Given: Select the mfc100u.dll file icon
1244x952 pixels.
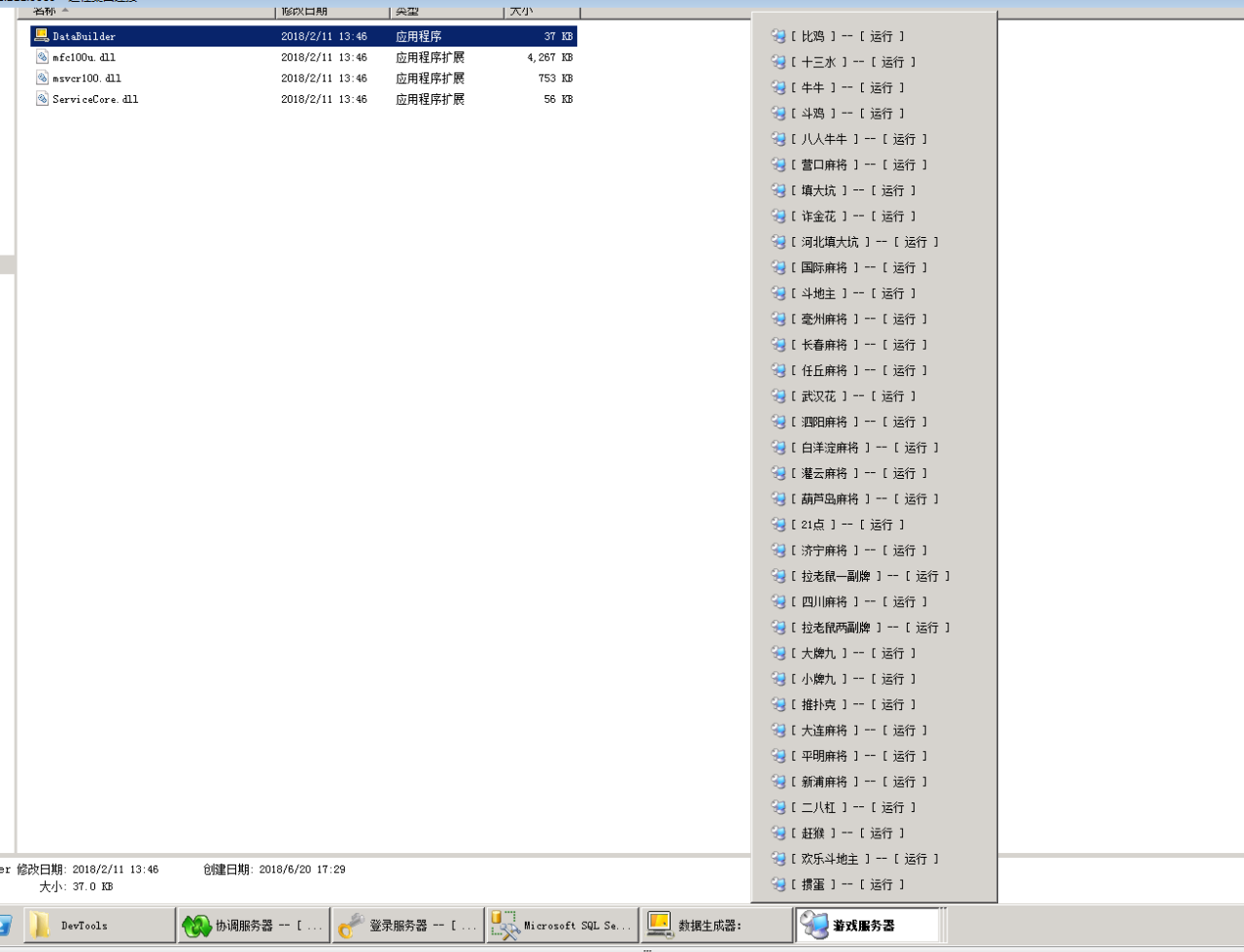Looking at the screenshot, I should point(42,57).
